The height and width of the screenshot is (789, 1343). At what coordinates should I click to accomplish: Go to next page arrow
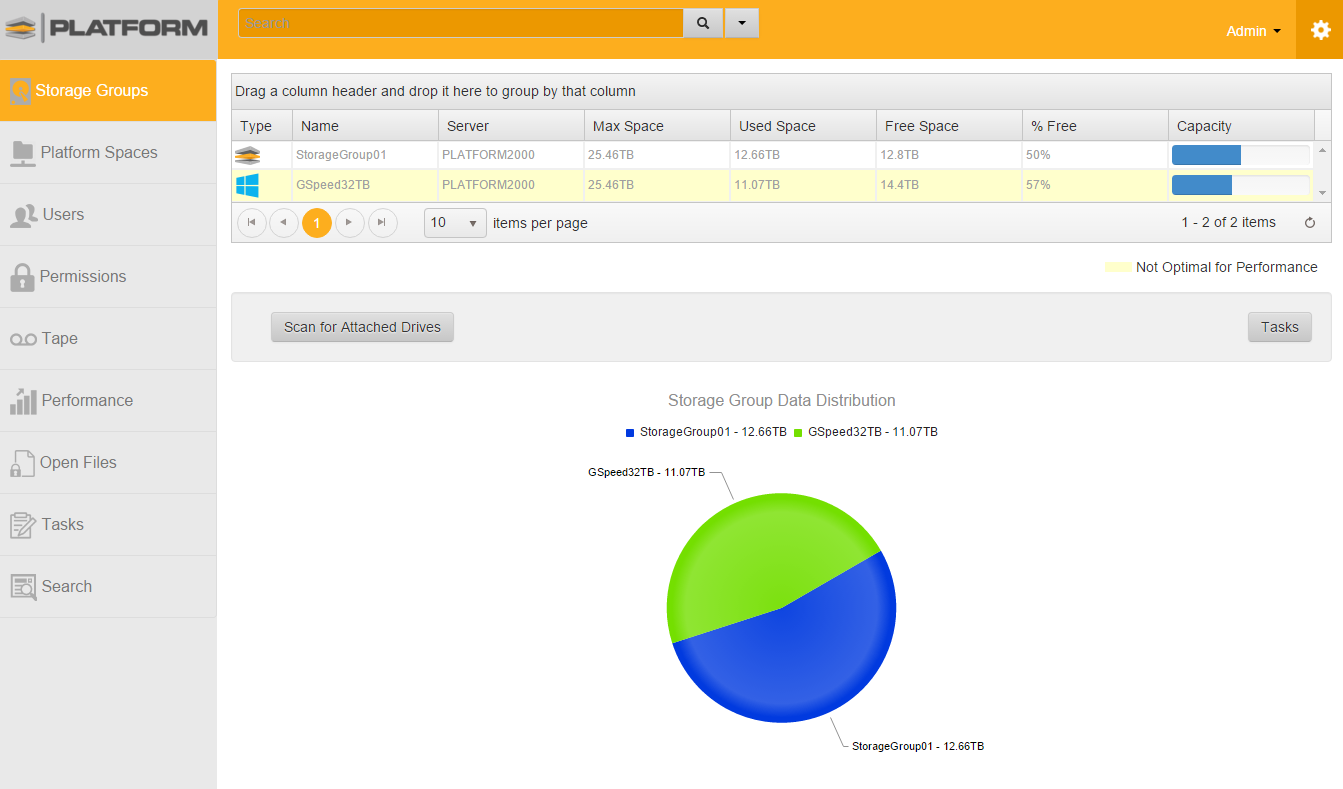tap(349, 223)
